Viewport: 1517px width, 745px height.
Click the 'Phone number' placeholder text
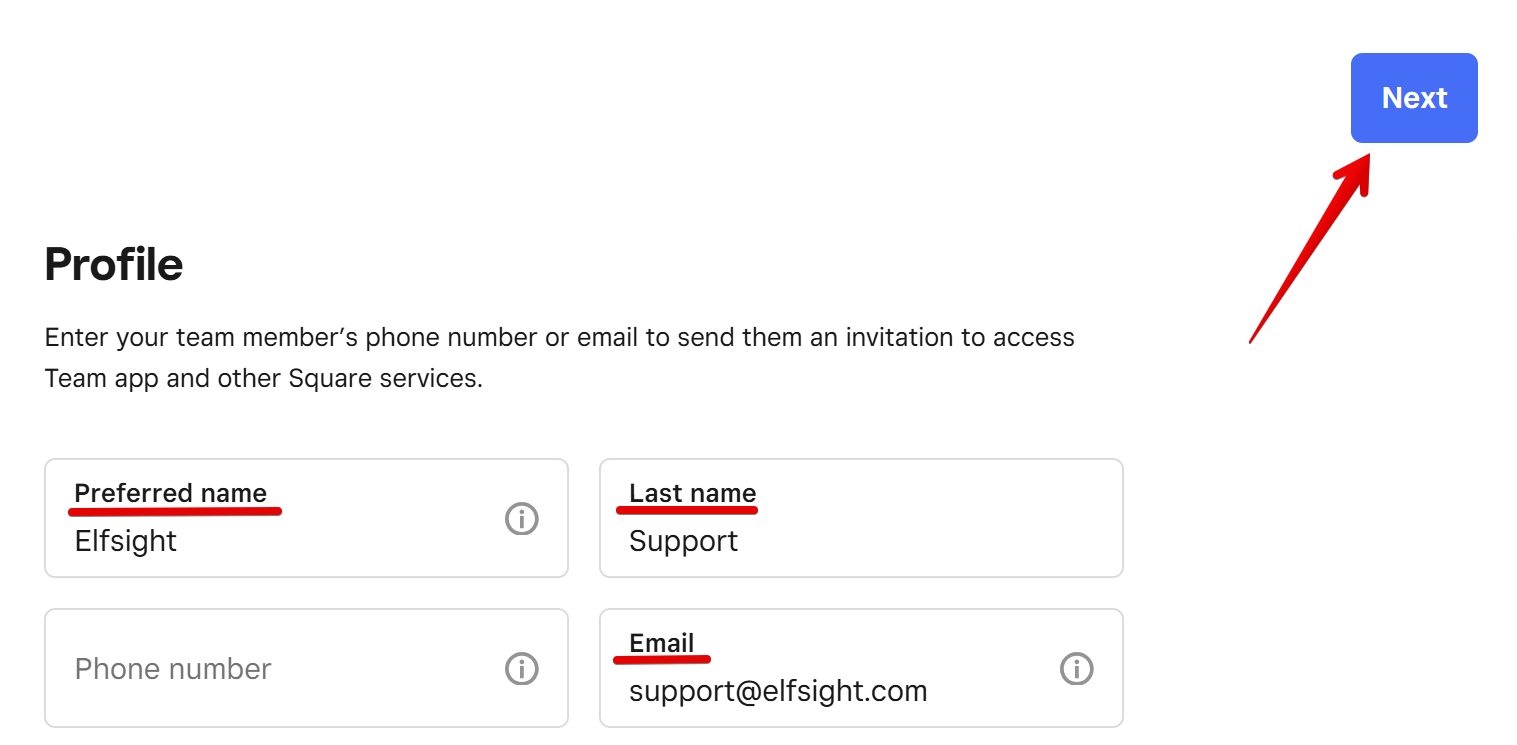(x=173, y=669)
